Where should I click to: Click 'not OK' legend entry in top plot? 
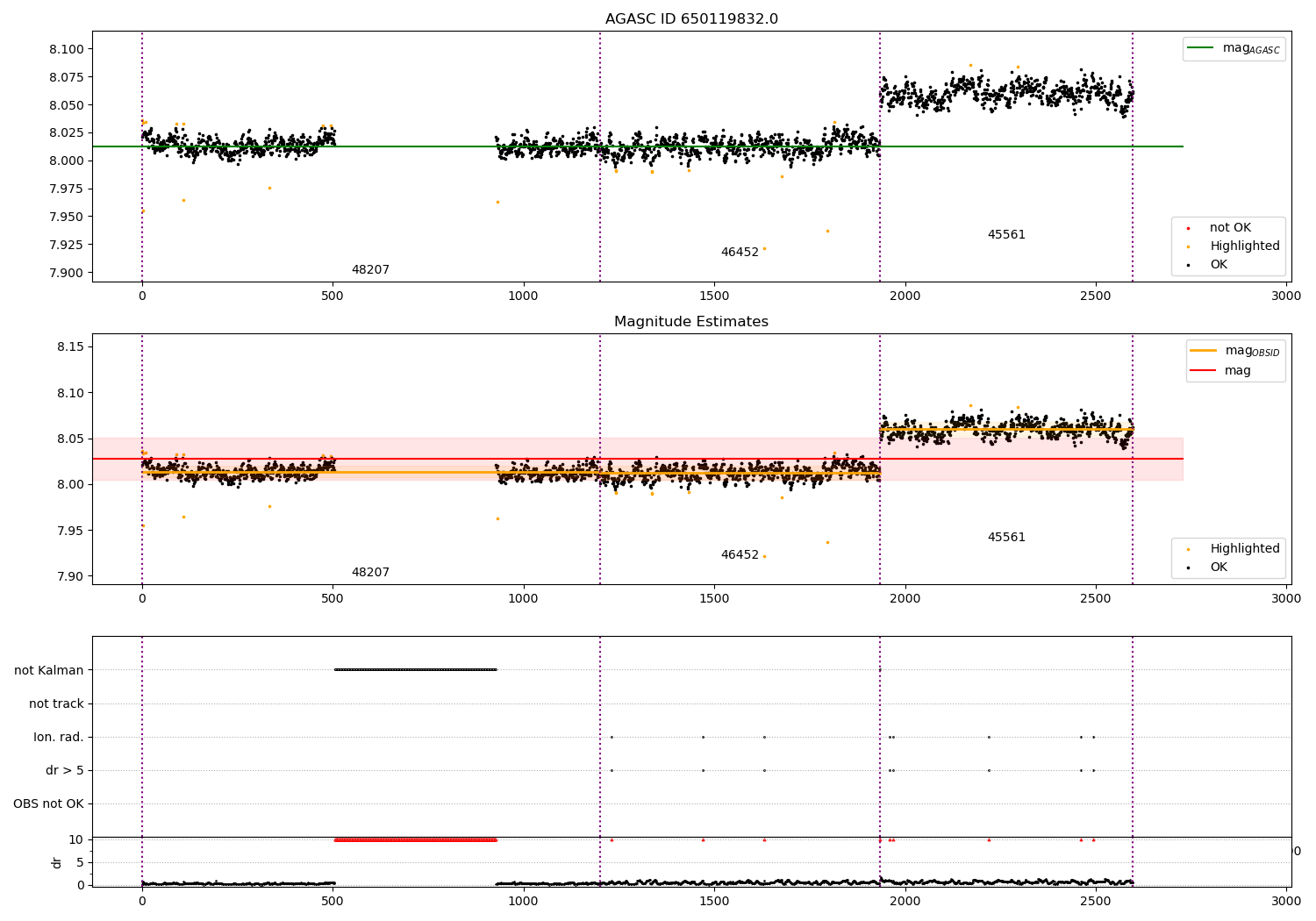[1230, 228]
